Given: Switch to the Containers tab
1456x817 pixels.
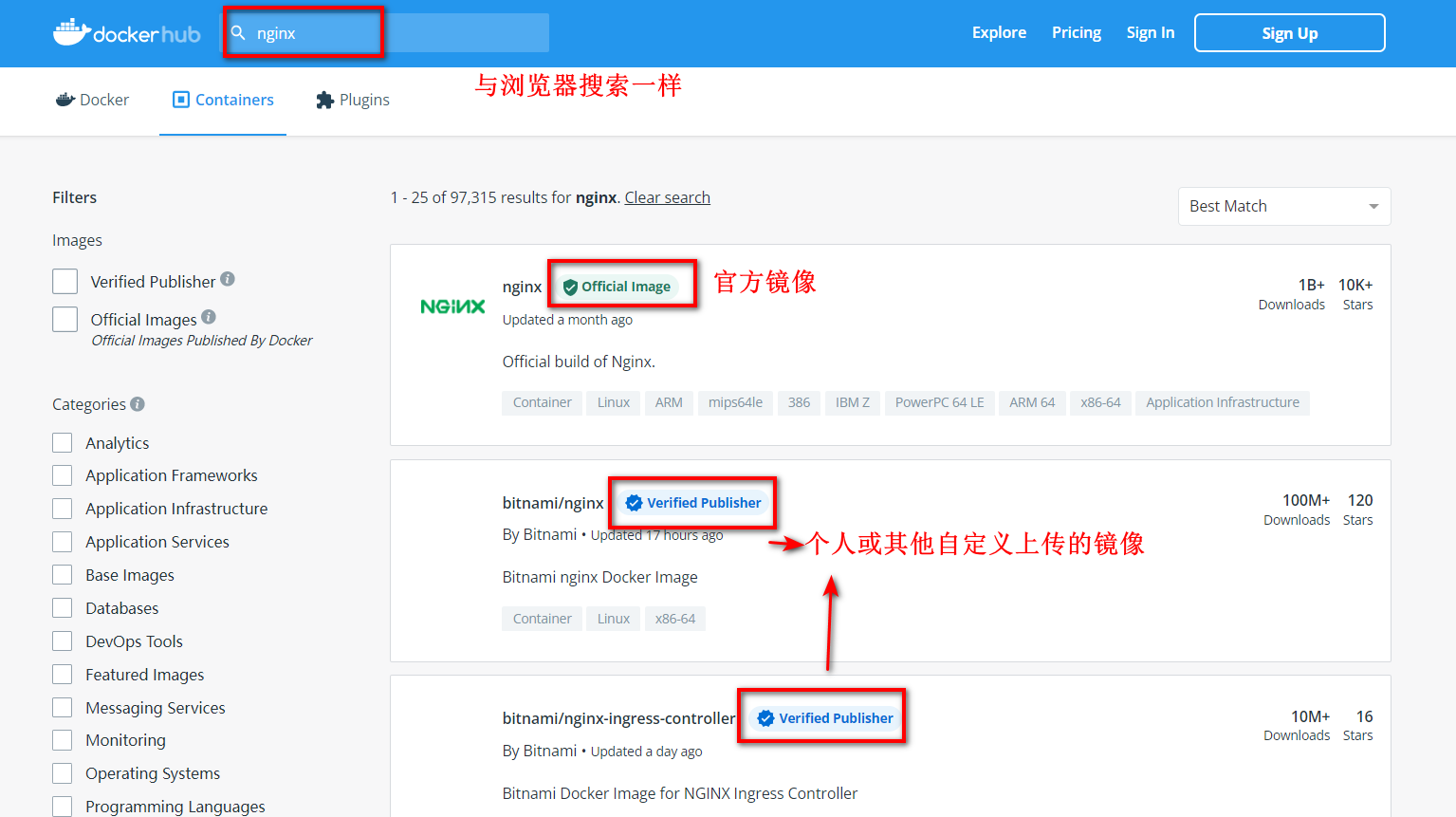Looking at the screenshot, I should pos(223,100).
